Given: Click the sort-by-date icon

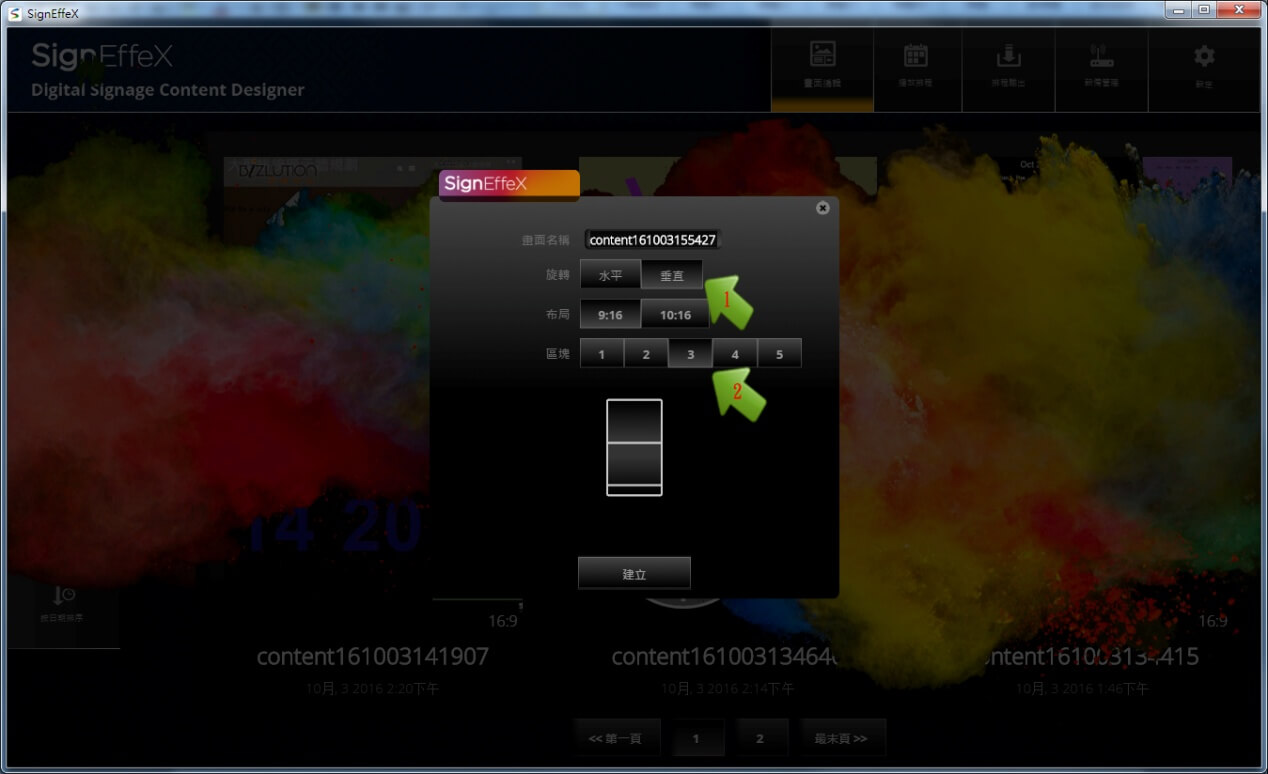Looking at the screenshot, I should tap(63, 597).
